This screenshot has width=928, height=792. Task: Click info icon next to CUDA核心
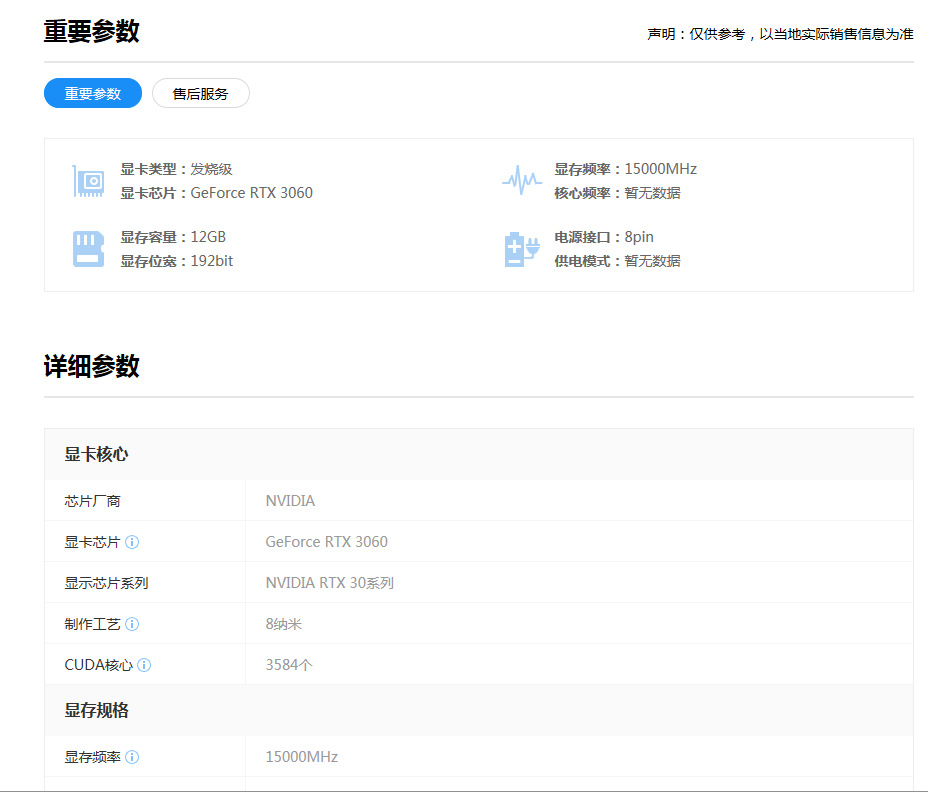point(144,665)
